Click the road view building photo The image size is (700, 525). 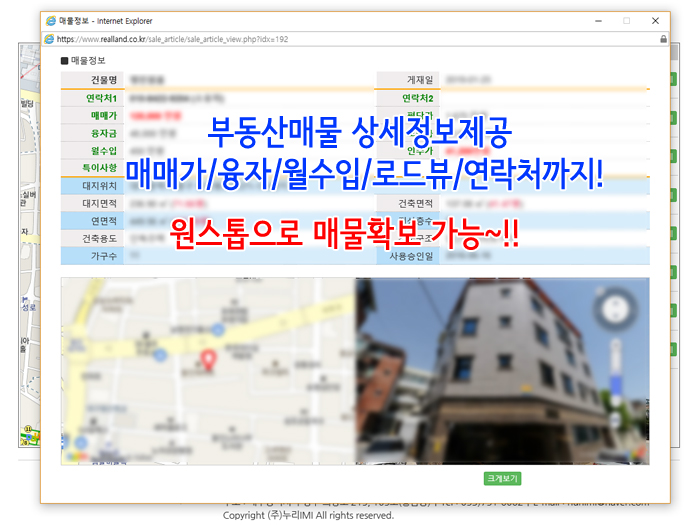point(503,371)
